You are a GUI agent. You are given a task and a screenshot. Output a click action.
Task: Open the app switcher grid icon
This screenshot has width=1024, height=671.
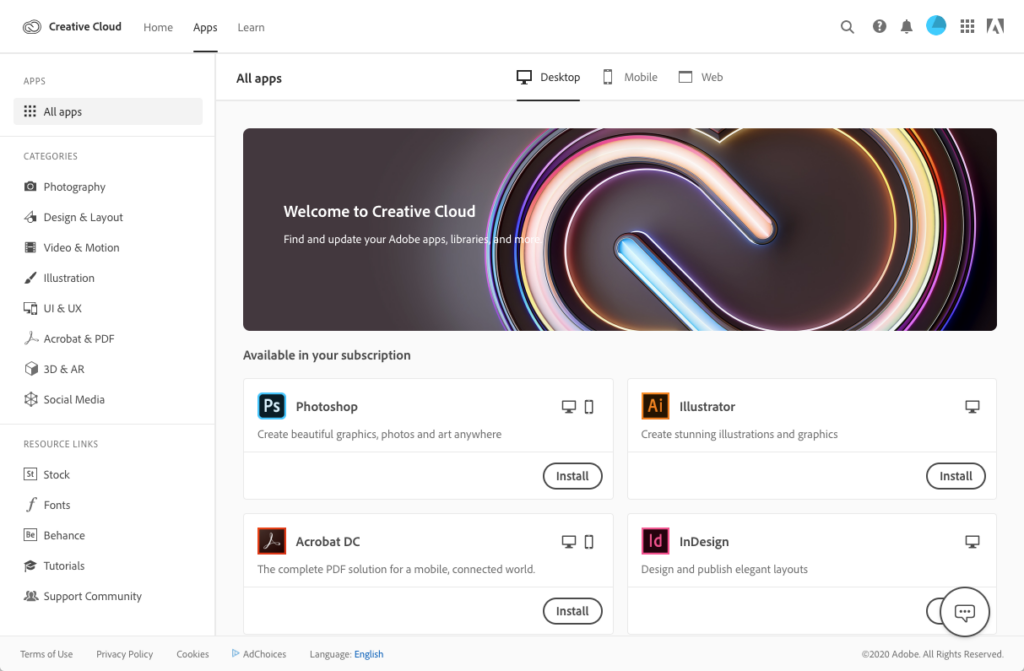[967, 26]
